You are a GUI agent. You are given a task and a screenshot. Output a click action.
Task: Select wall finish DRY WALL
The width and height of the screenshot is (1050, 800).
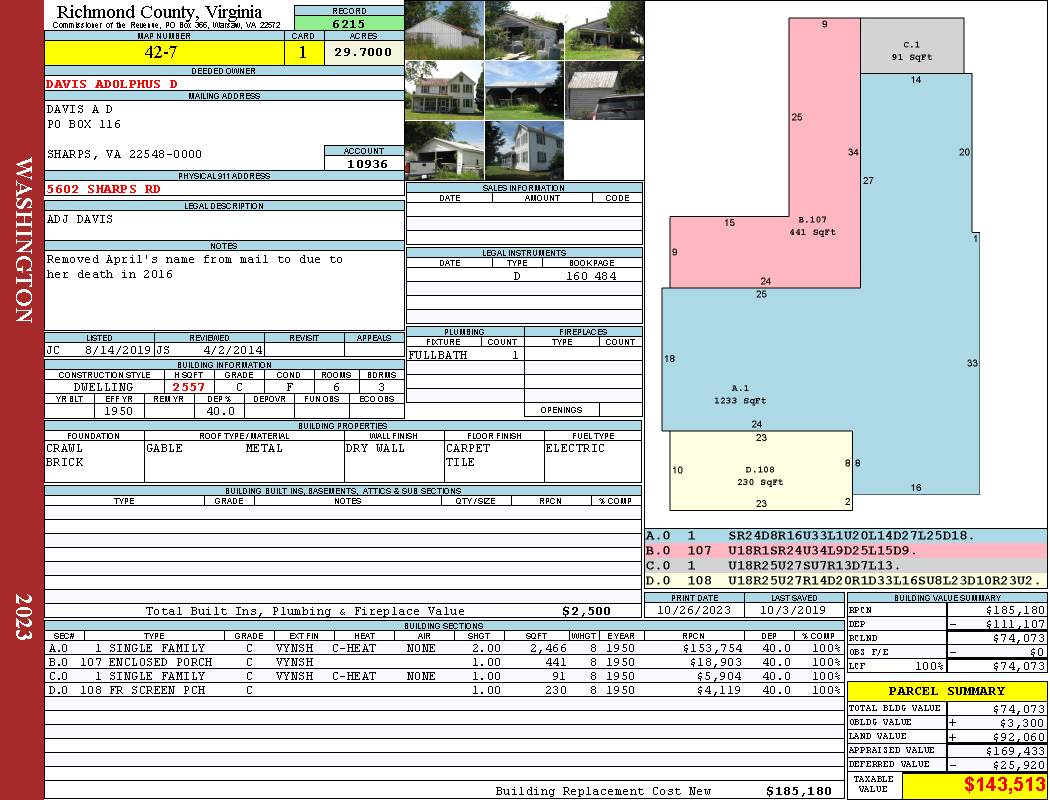375,448
